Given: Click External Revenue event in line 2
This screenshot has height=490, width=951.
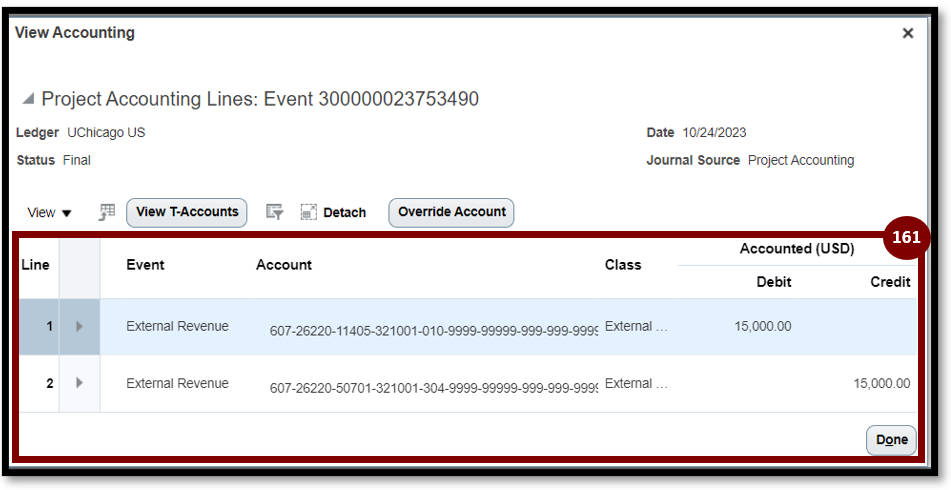Looking at the screenshot, I should point(177,383).
